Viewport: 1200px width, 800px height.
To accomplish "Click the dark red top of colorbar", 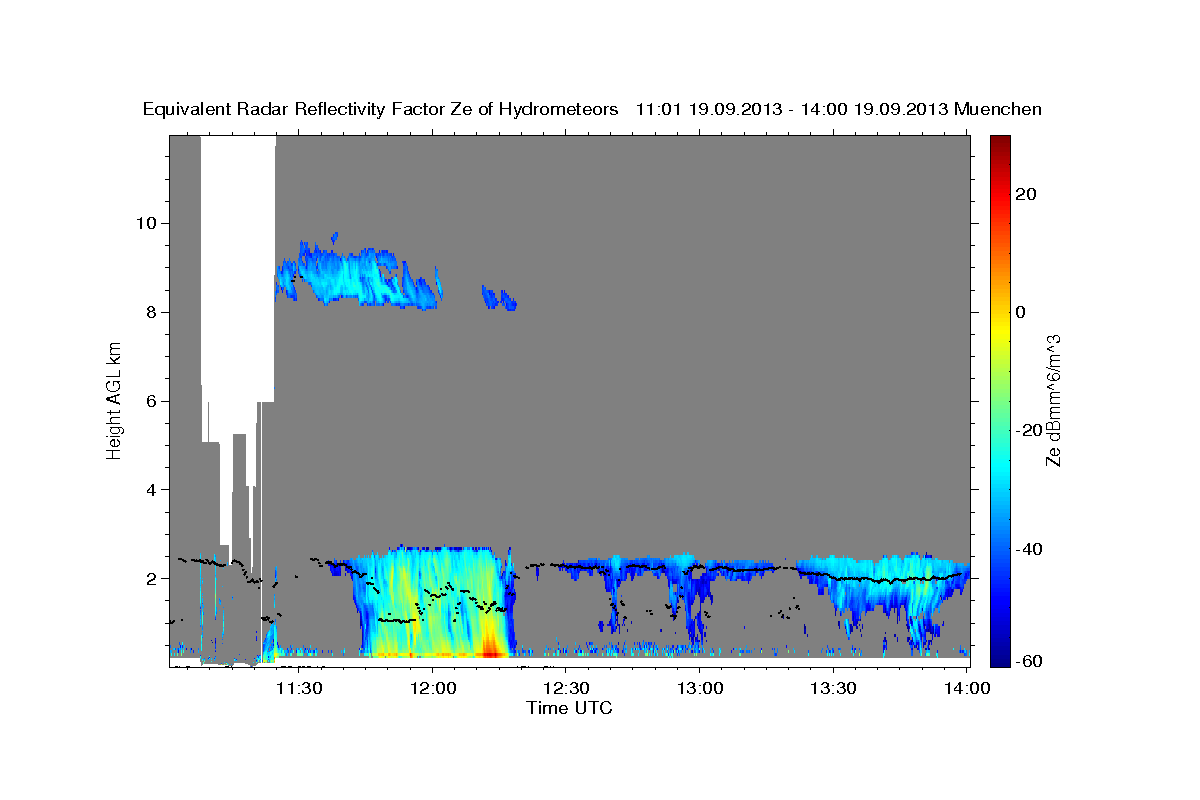I will coord(1000,142).
